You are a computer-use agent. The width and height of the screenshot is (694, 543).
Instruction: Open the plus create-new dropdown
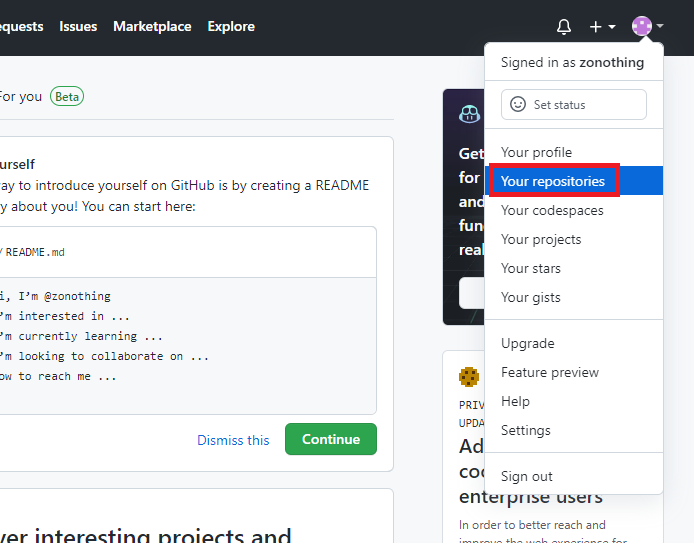(602, 27)
